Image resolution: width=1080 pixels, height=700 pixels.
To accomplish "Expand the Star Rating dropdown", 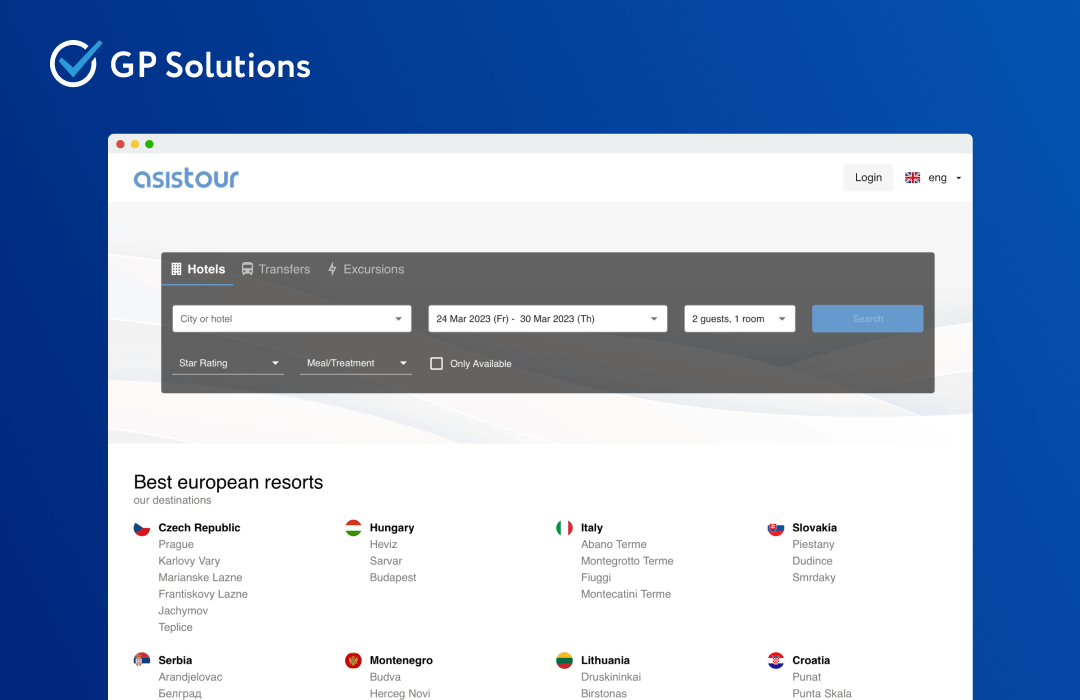I will click(x=228, y=363).
